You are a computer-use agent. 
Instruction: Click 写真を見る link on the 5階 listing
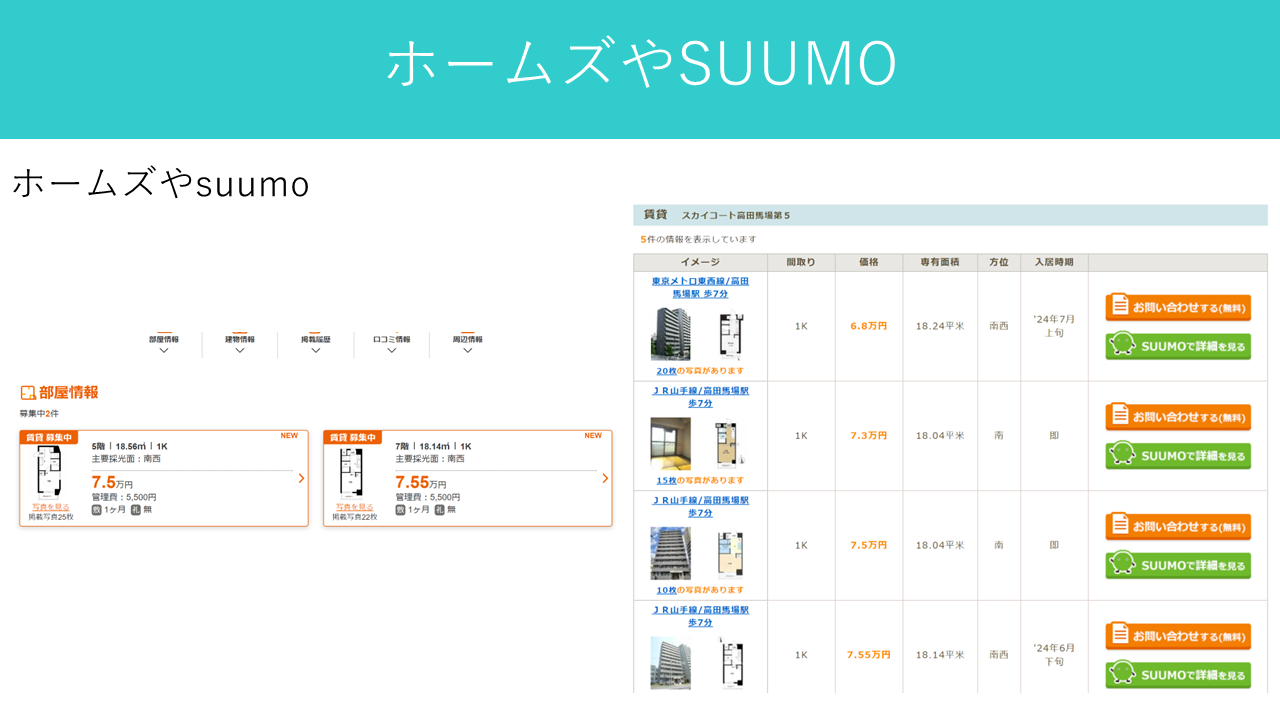point(50,507)
